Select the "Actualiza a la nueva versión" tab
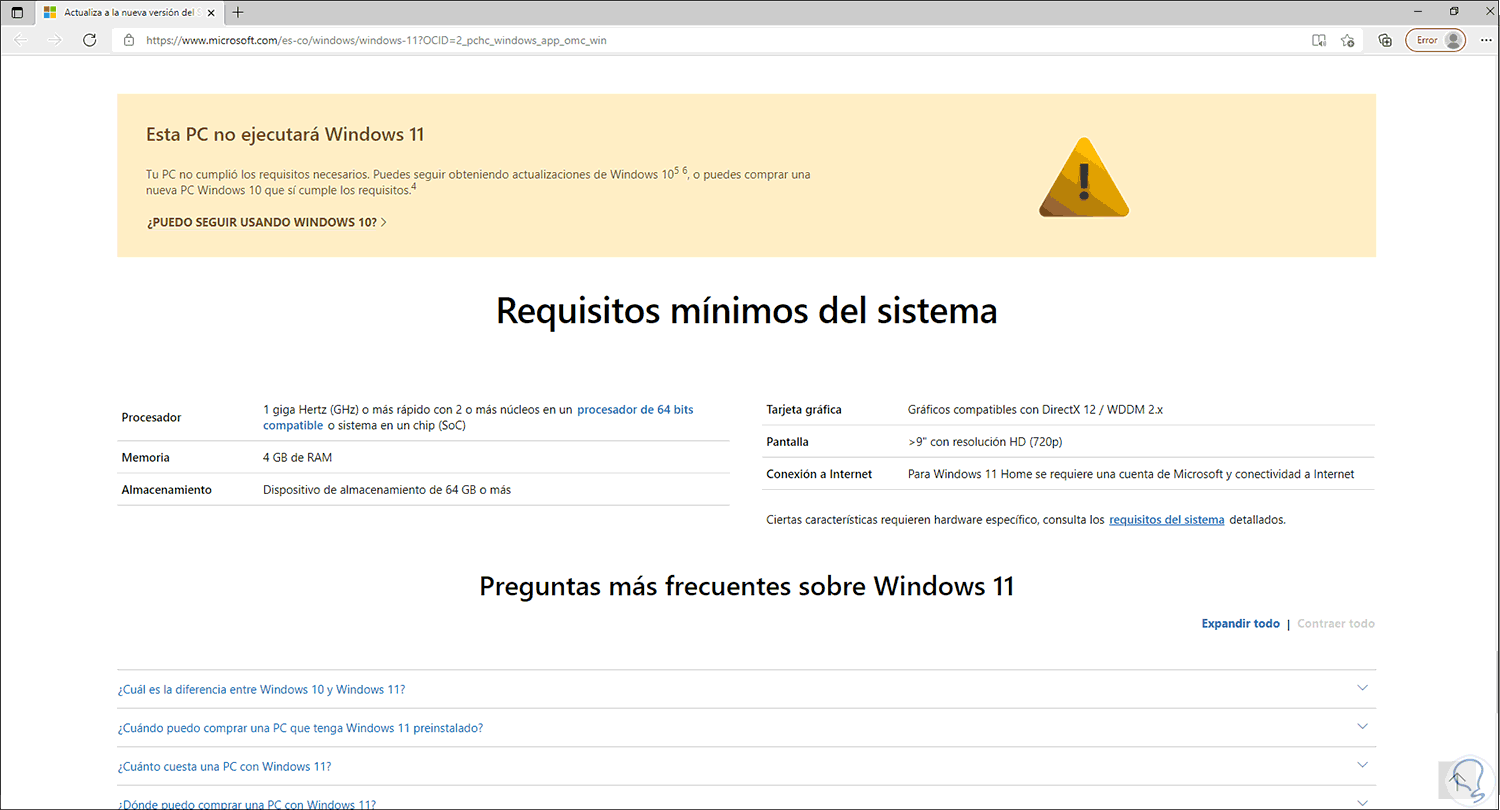Image resolution: width=1500 pixels, height=810 pixels. click(x=128, y=12)
